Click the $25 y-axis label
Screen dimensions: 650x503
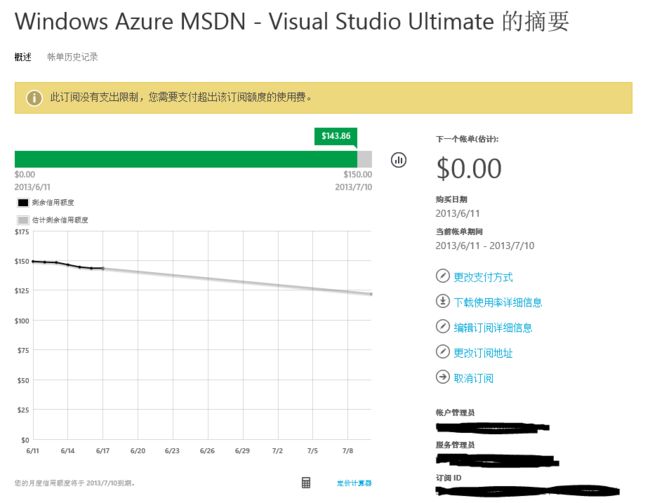click(x=23, y=410)
